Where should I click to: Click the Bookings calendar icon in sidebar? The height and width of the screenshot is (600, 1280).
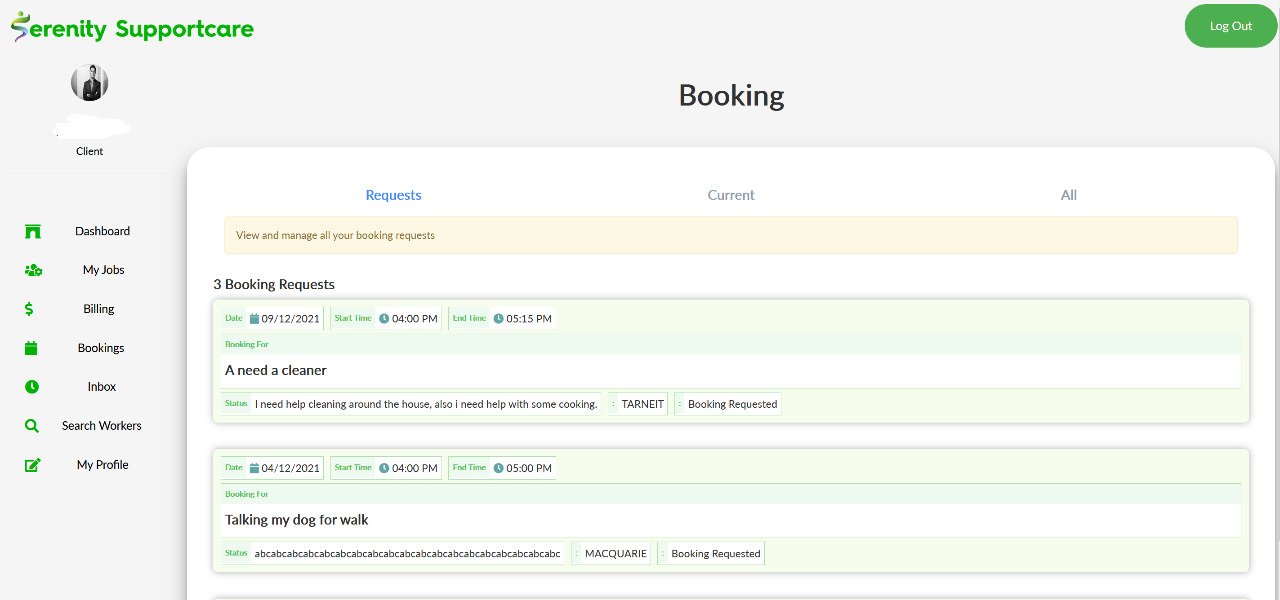click(31, 348)
